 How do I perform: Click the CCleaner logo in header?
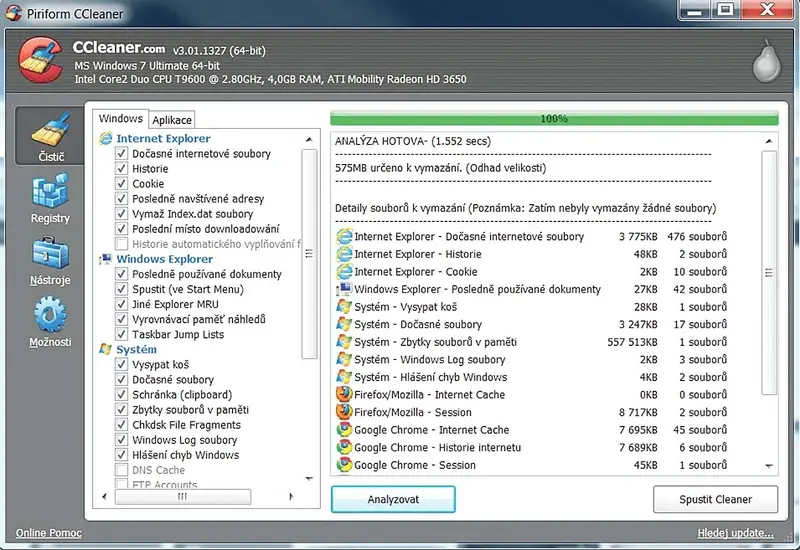point(41,60)
